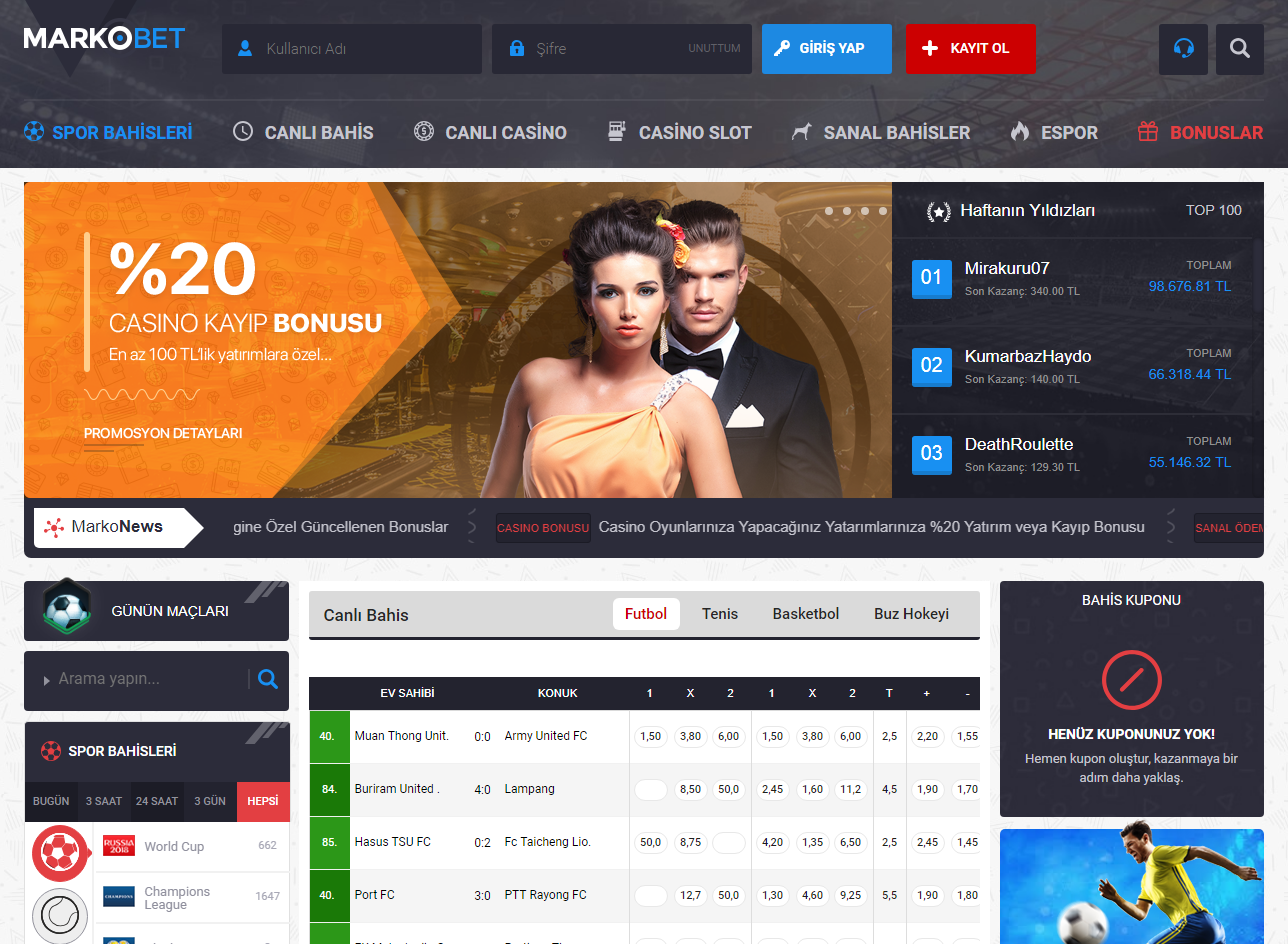Screen dimensions: 1288x944
Task: Open the World Cup league row
Action: click(191, 846)
